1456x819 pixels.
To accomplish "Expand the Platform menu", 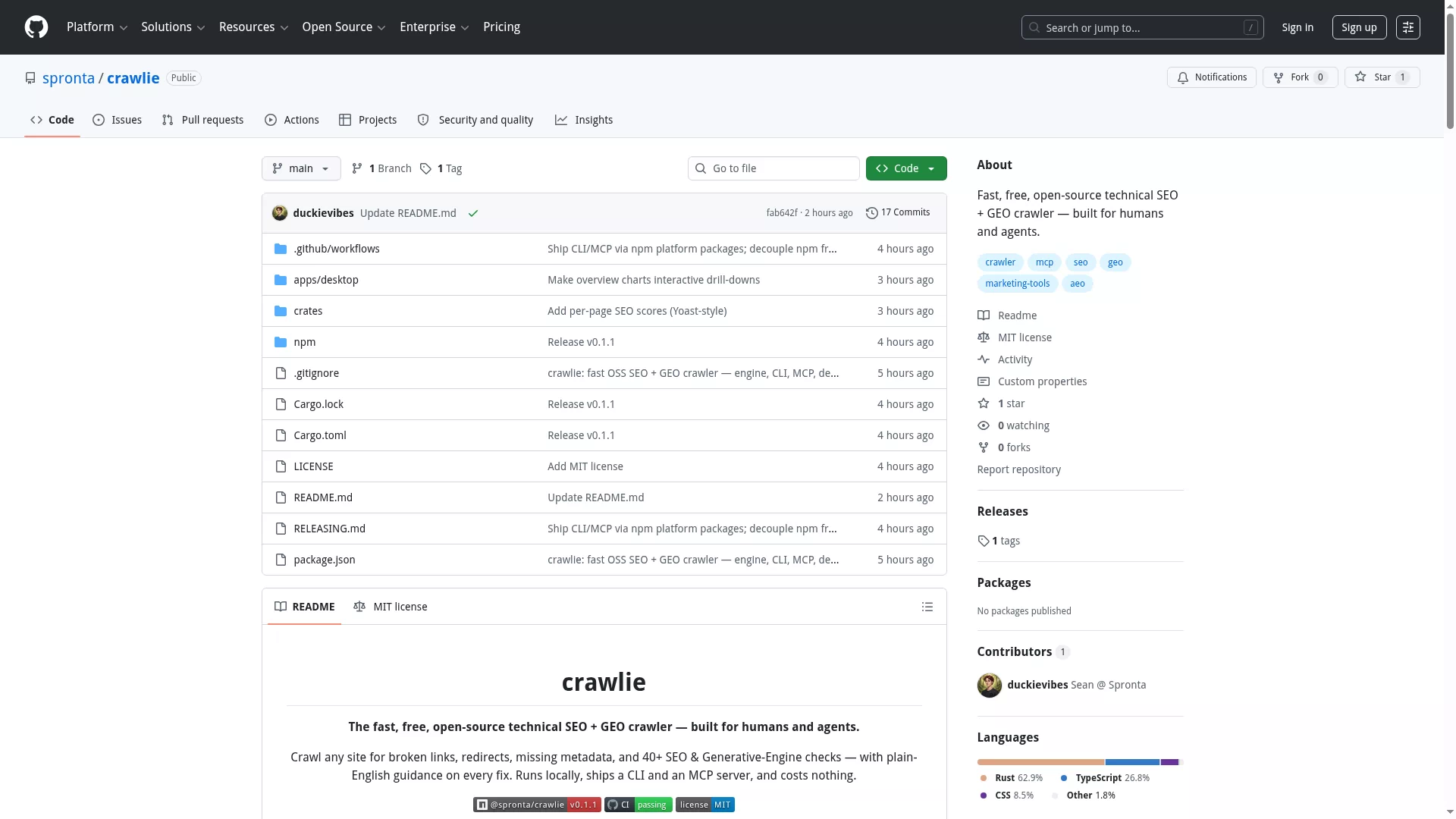I will tap(97, 27).
